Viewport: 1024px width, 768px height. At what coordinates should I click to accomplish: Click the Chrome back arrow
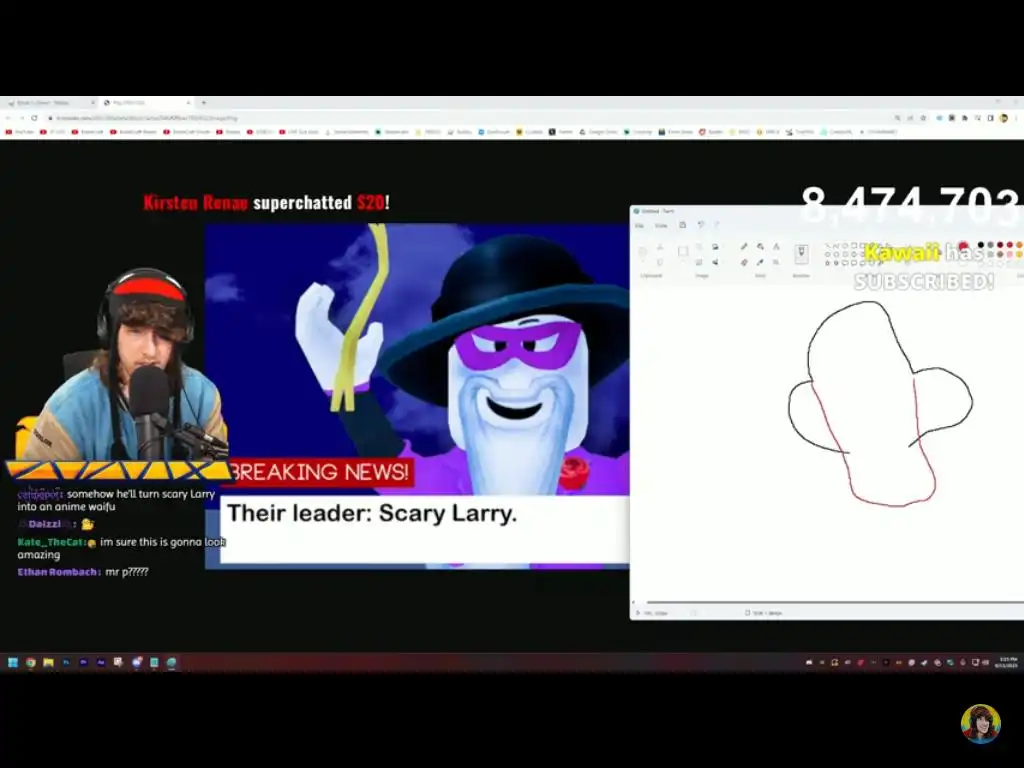click(x=8, y=118)
